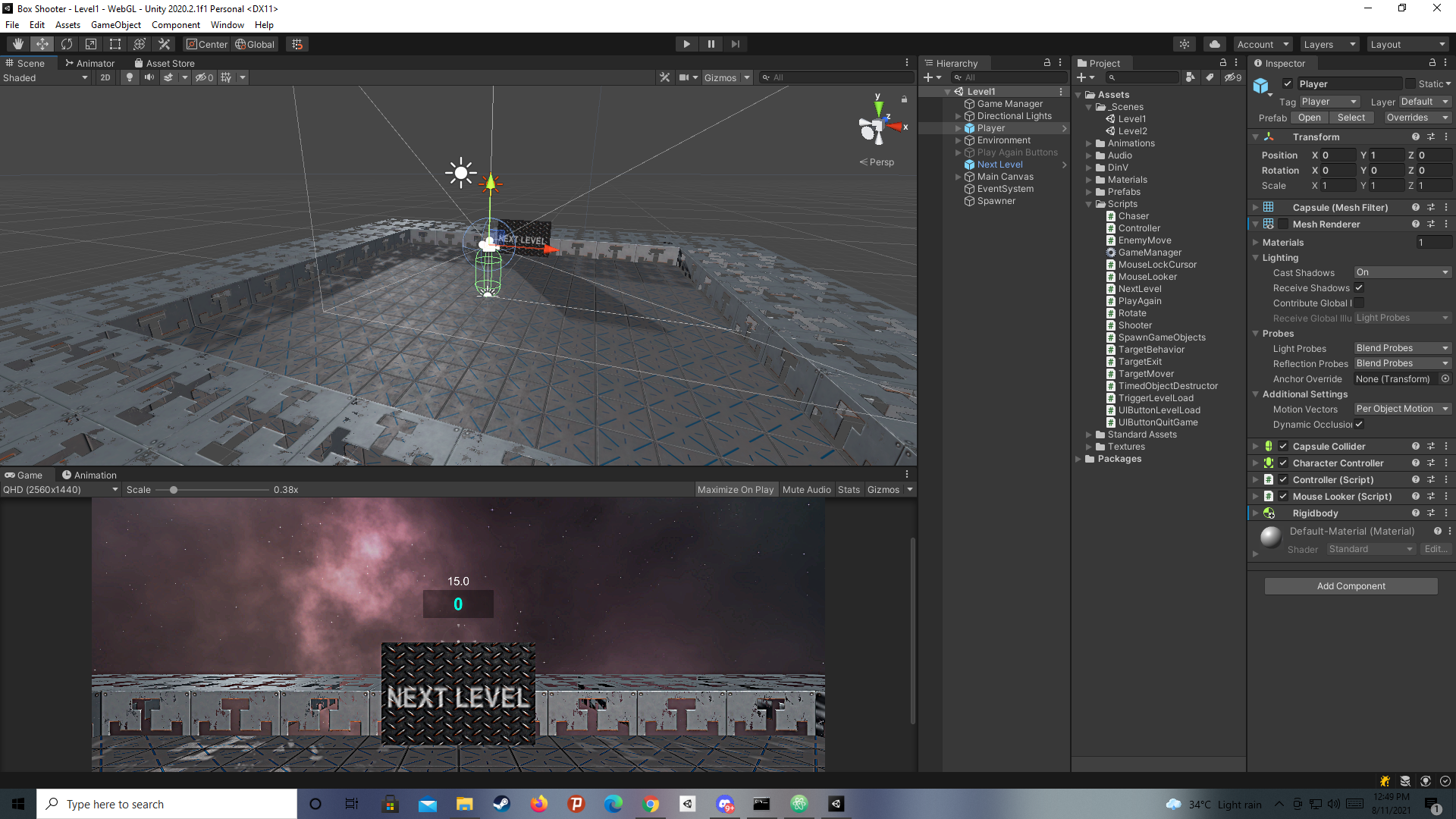Toggle grid snapping icon in toolbar
This screenshot has height=819, width=1456.
coord(297,44)
